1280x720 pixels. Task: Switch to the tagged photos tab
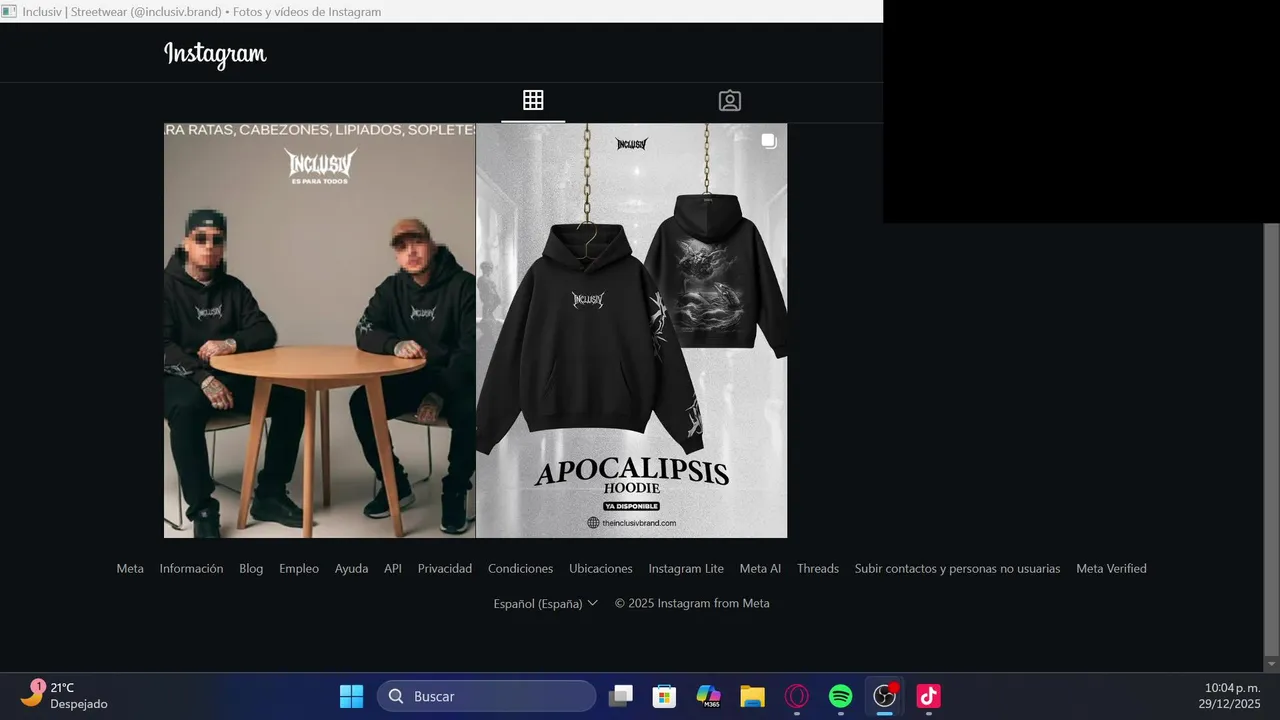click(x=730, y=100)
